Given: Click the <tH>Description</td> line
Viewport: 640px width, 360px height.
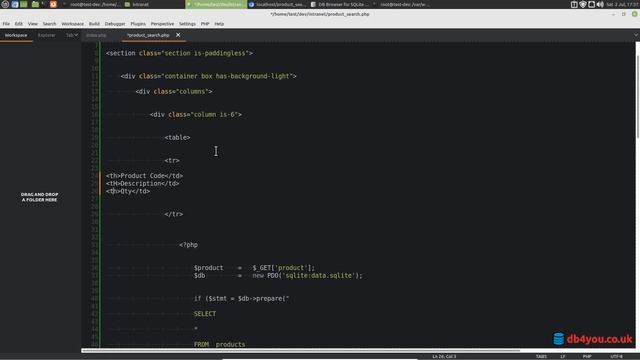Looking at the screenshot, I should point(142,183).
